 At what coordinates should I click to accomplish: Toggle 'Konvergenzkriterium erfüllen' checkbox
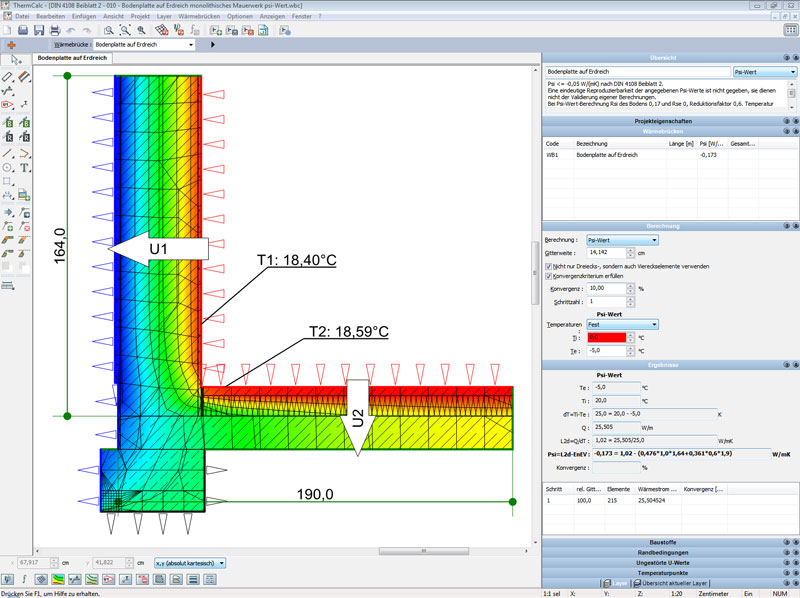pos(548,276)
